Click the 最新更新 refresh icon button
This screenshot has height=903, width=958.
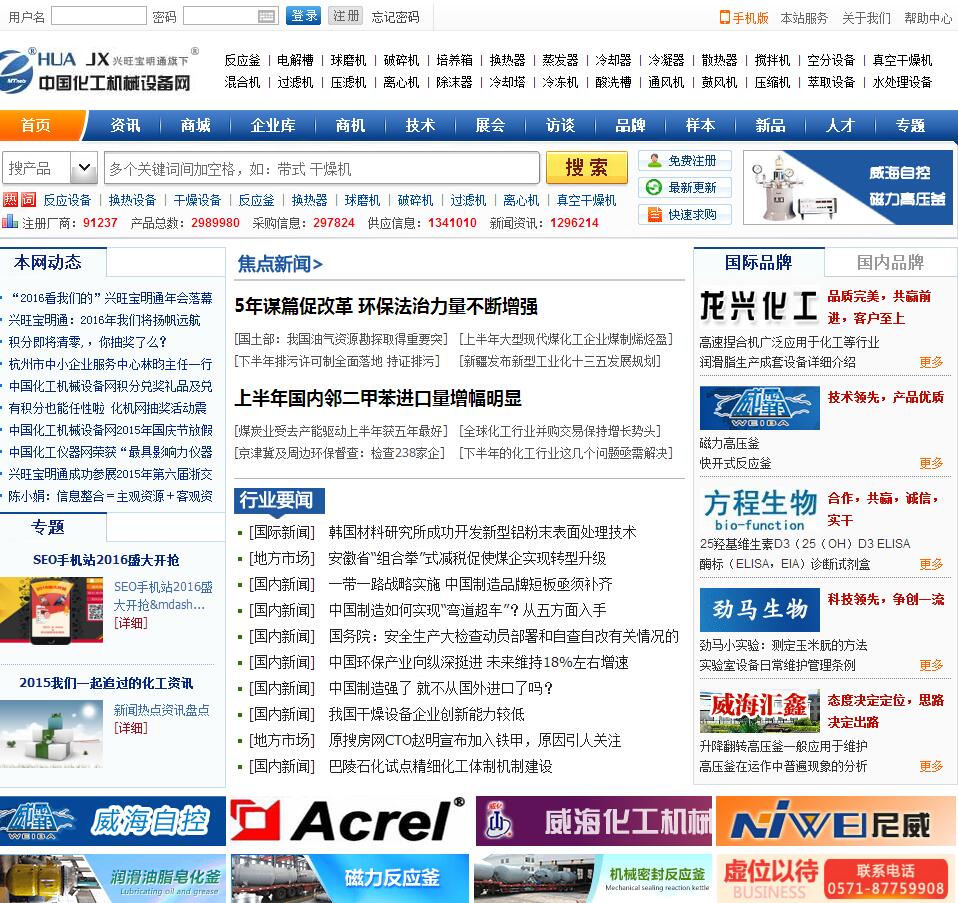coord(685,188)
